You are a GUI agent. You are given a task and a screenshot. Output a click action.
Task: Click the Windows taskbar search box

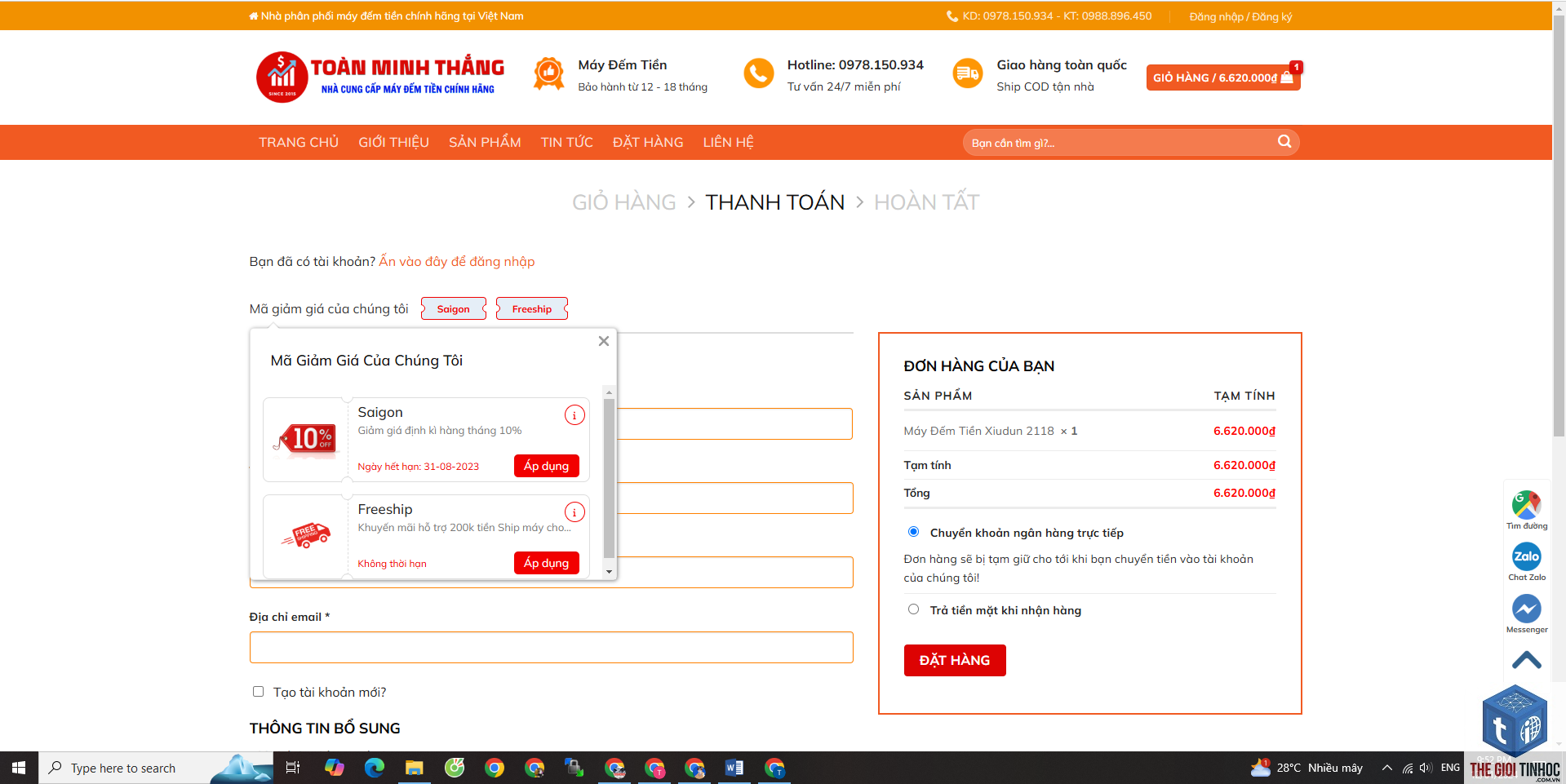(x=155, y=768)
